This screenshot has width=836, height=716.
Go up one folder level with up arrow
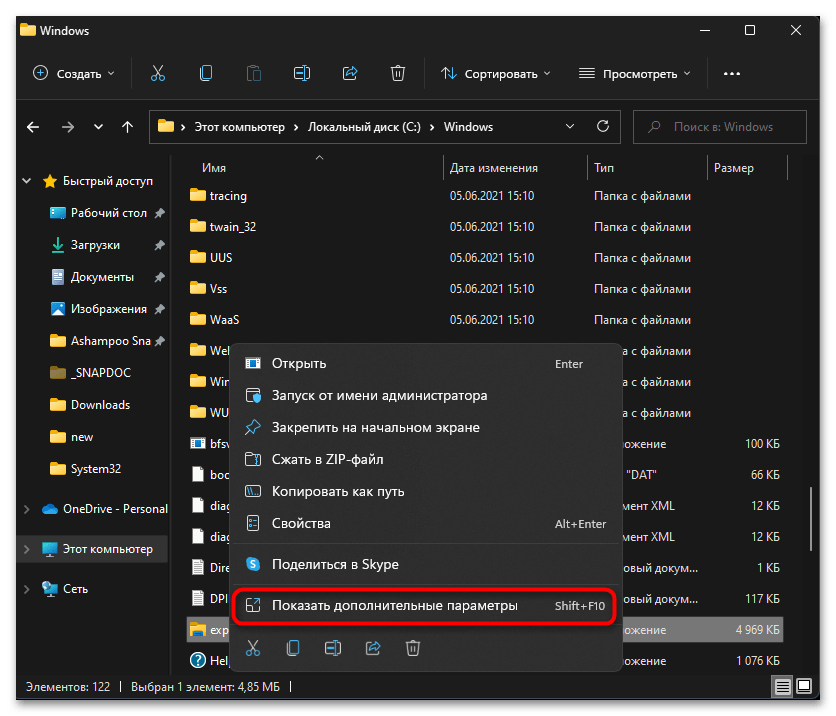(x=127, y=127)
